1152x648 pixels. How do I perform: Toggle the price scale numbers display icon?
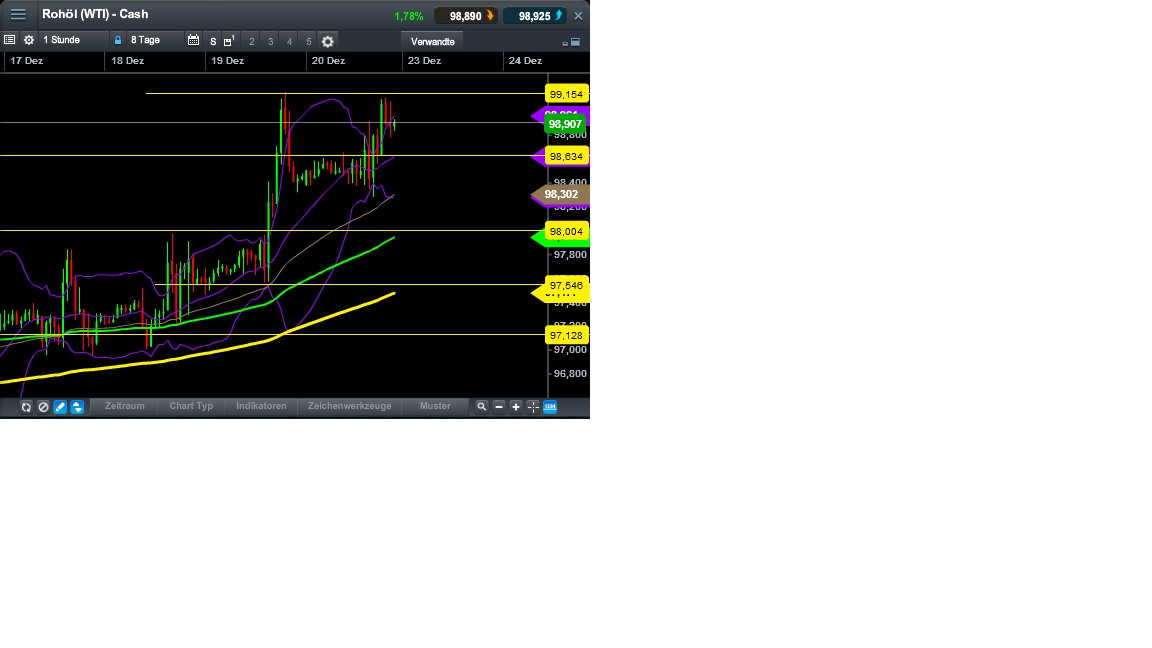pyautogui.click(x=548, y=407)
